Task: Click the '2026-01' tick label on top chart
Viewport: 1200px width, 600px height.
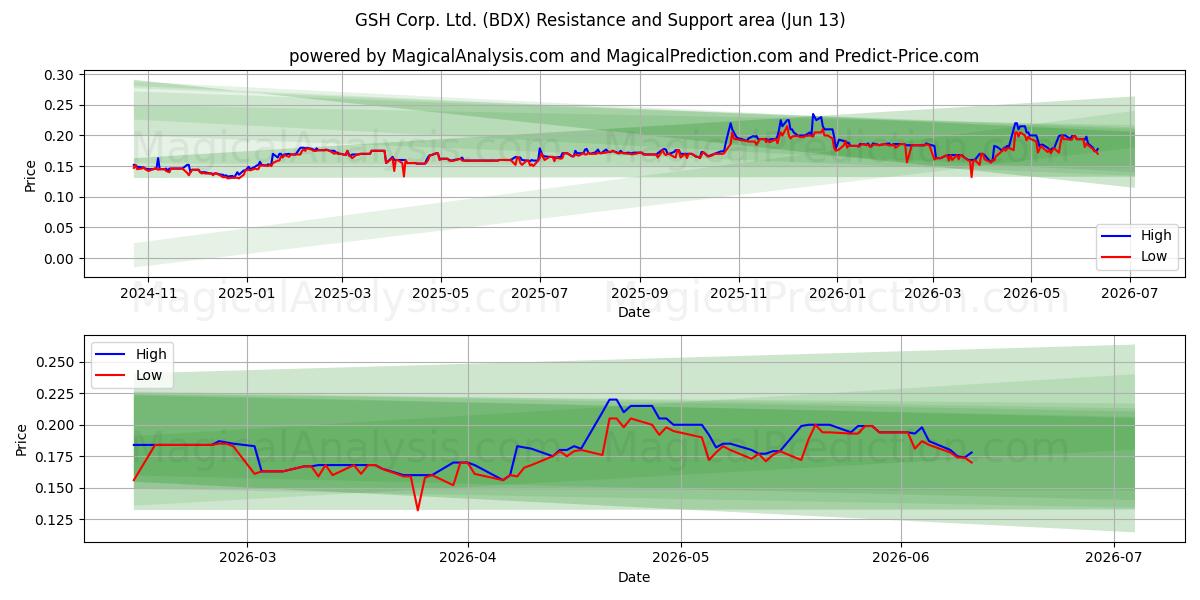Action: [837, 293]
